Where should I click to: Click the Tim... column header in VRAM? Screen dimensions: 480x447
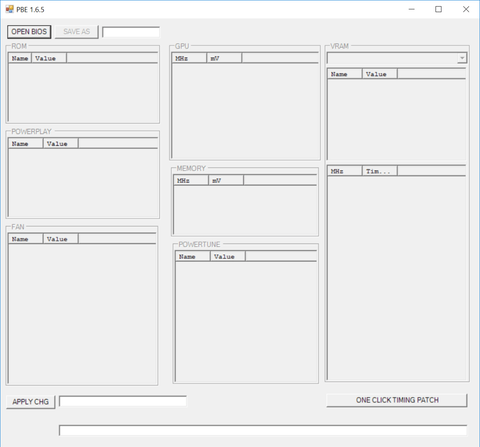coord(380,171)
